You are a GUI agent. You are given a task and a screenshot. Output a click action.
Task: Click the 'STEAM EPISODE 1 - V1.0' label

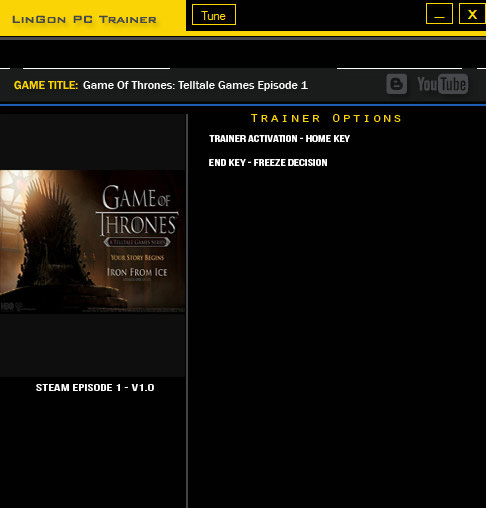95,388
